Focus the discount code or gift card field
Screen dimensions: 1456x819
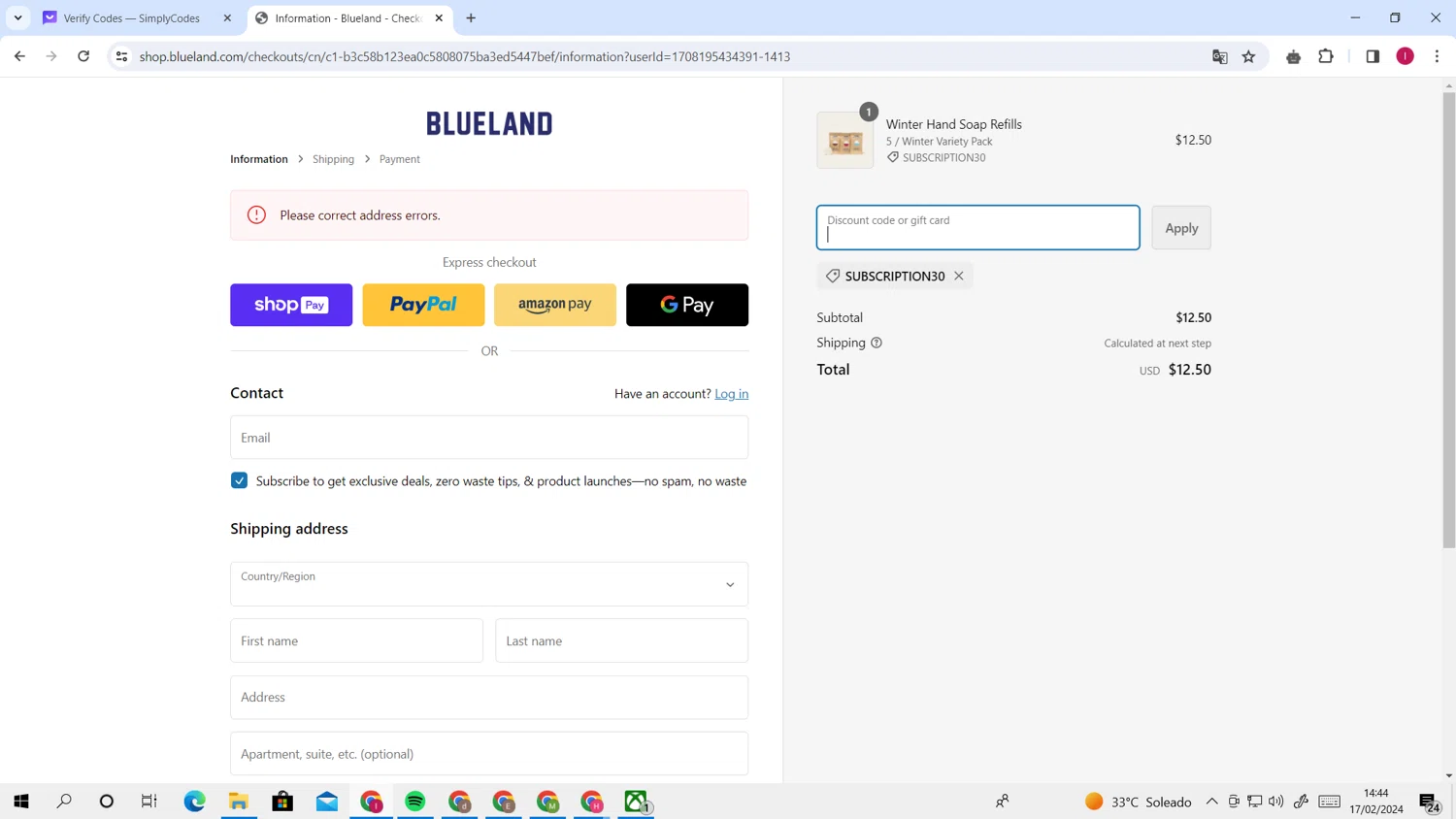(x=977, y=228)
